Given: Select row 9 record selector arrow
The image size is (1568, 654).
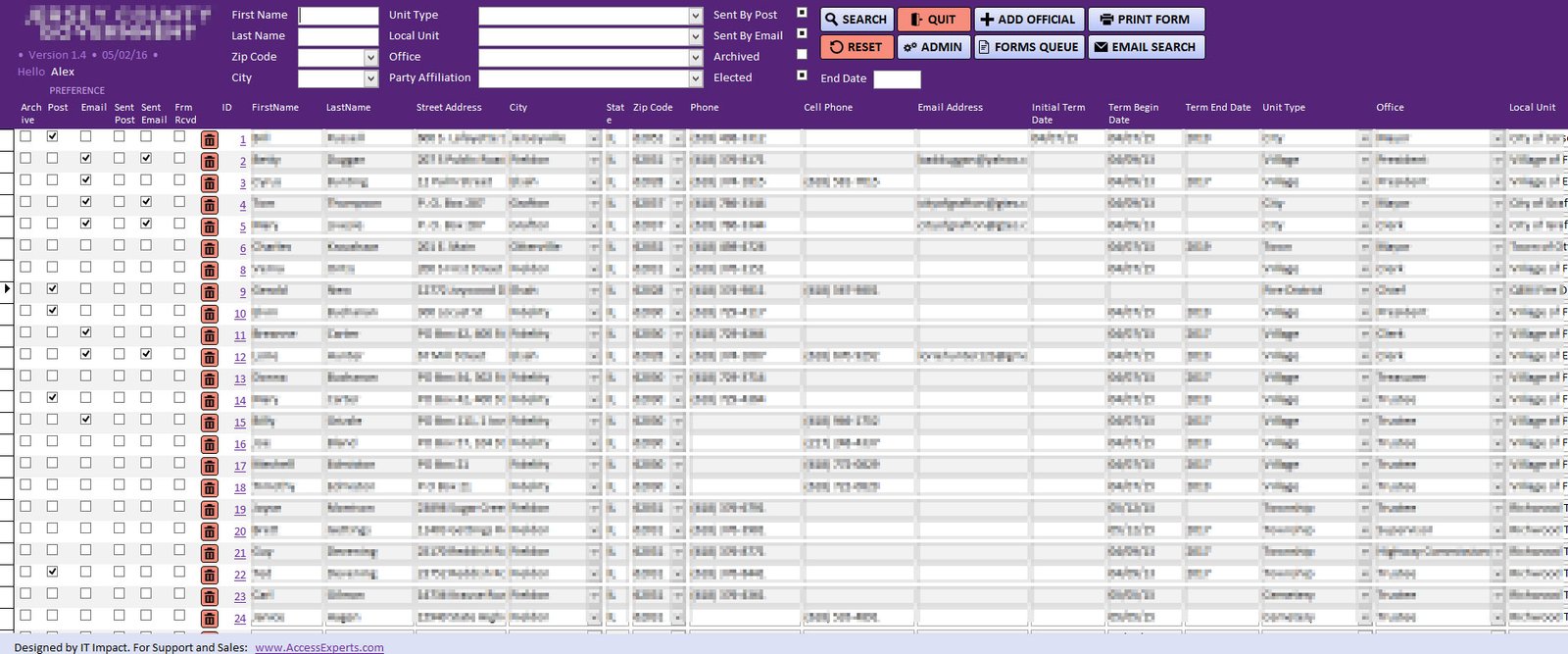Looking at the screenshot, I should pyautogui.click(x=7, y=288).
